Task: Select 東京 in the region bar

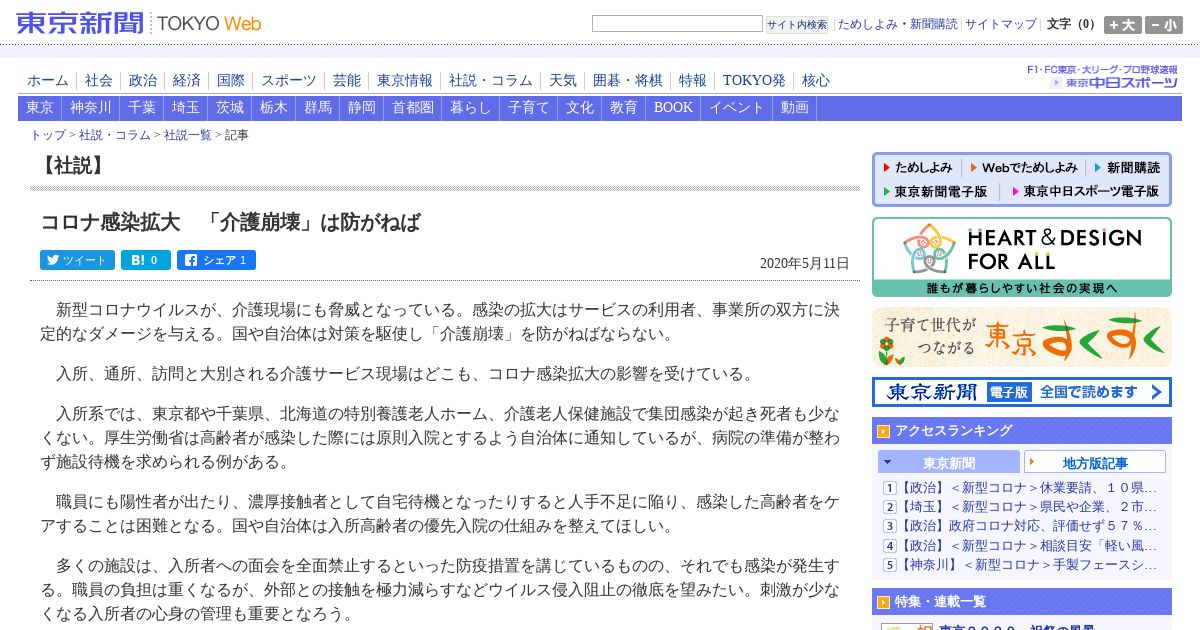Action: 40,108
